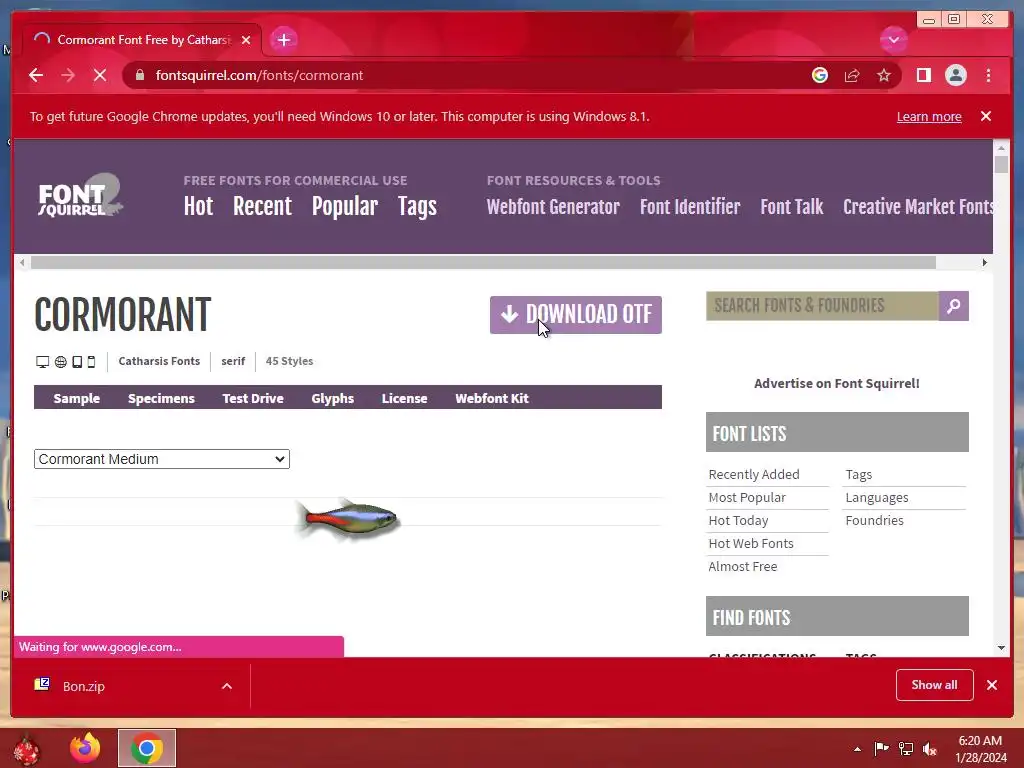The width and height of the screenshot is (1024, 768).
Task: Open the Cormorant Medium style dropdown
Action: 162,459
